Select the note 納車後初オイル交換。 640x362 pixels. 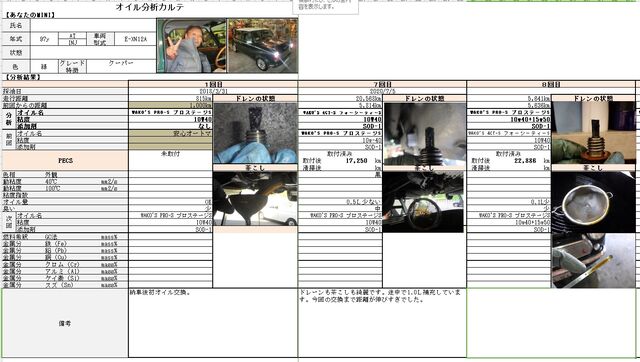point(160,293)
